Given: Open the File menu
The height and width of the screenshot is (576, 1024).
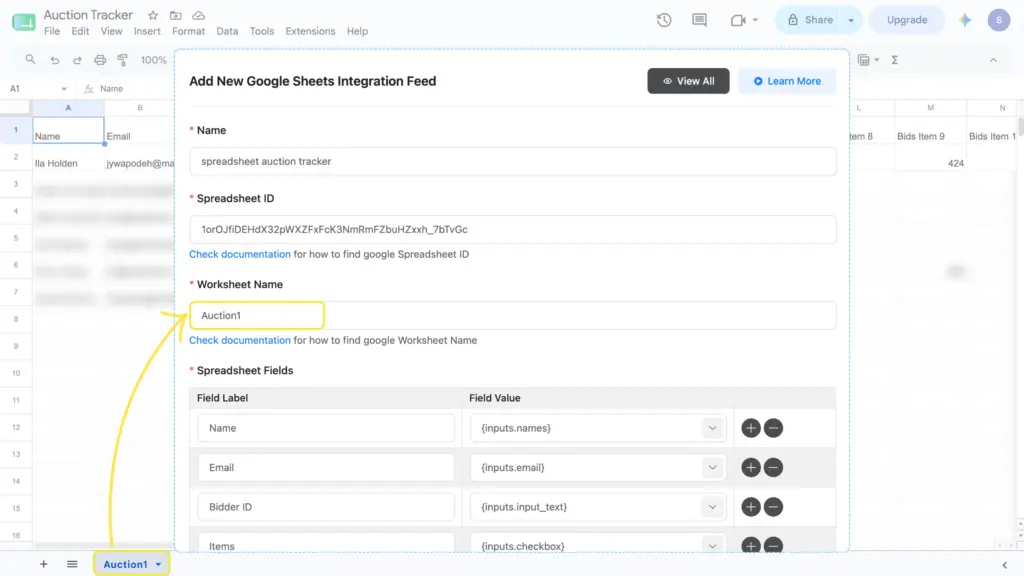Looking at the screenshot, I should (x=52, y=31).
